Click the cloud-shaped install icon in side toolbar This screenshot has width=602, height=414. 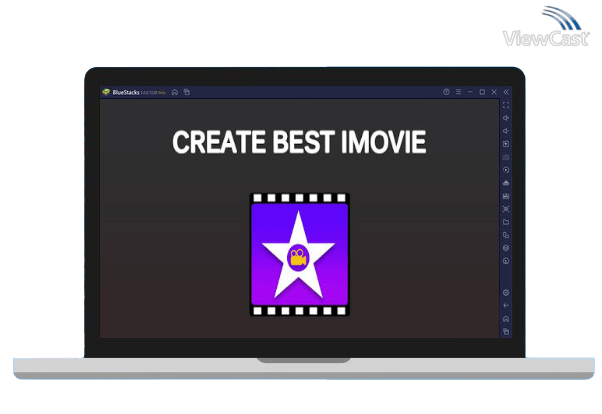tap(506, 183)
